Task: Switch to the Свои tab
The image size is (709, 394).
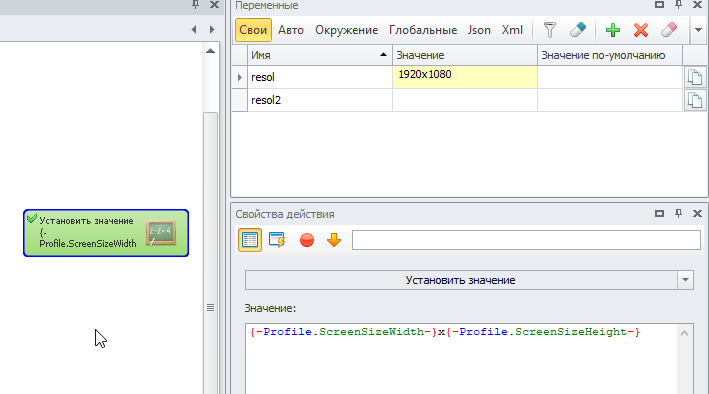Action: (x=253, y=30)
